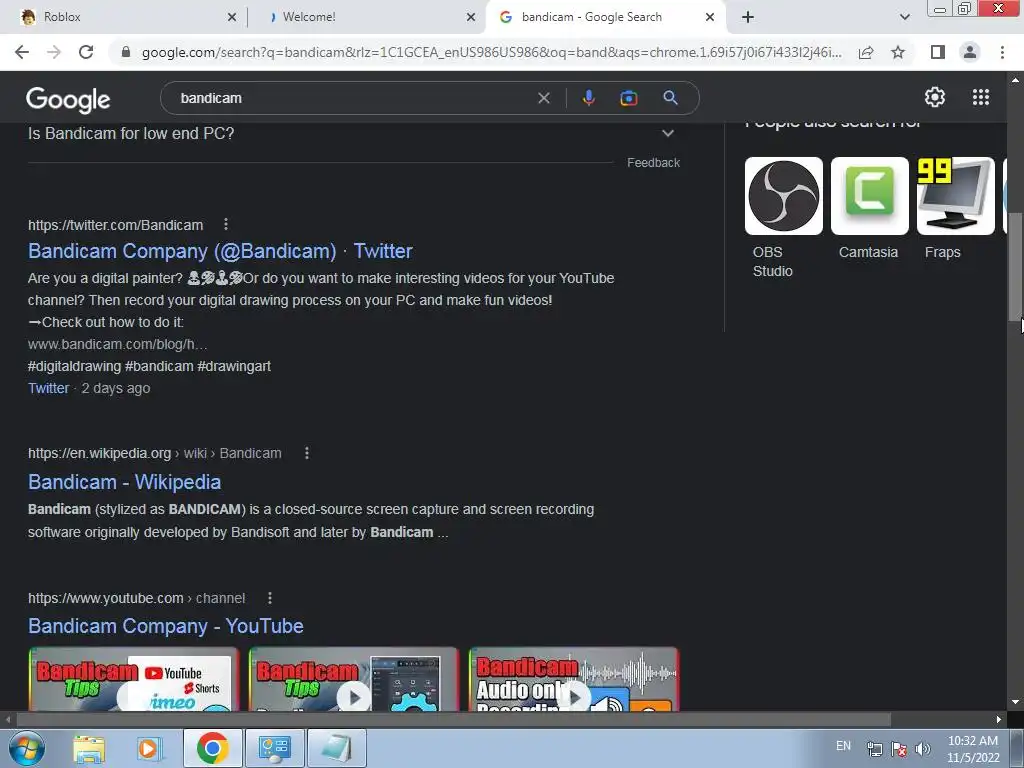
Task: Click the scroll down arrow
Action: pos(1015,703)
